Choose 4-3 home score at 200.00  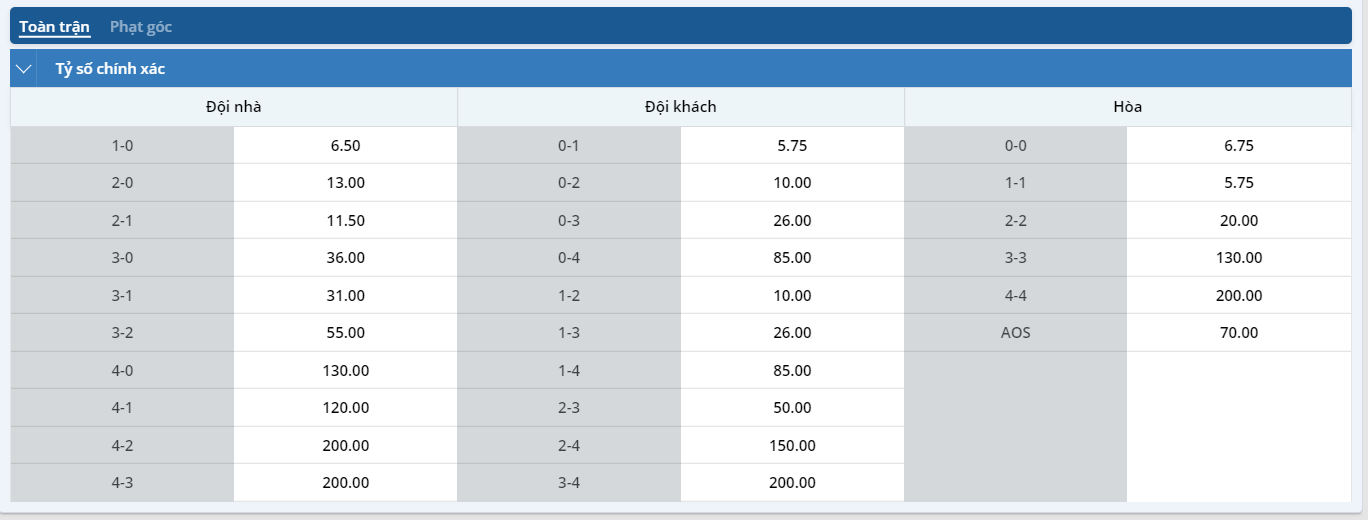pos(345,483)
